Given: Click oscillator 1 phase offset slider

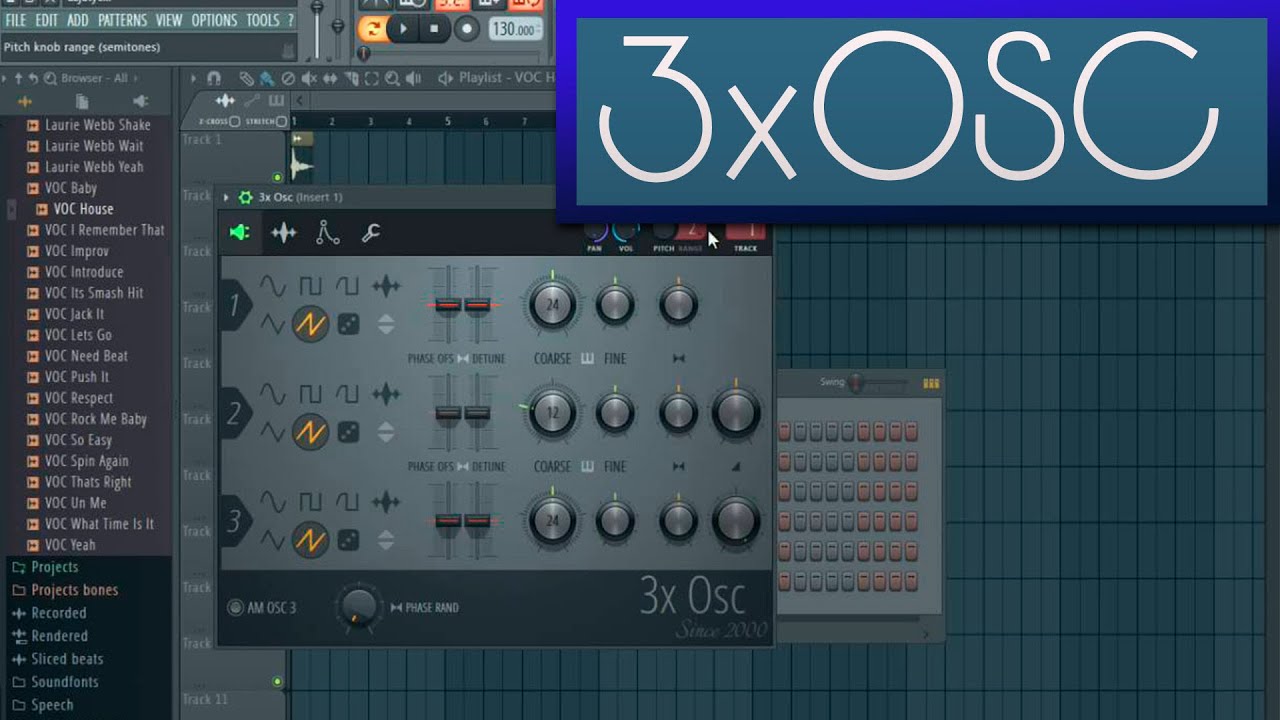Looking at the screenshot, I should point(447,304).
